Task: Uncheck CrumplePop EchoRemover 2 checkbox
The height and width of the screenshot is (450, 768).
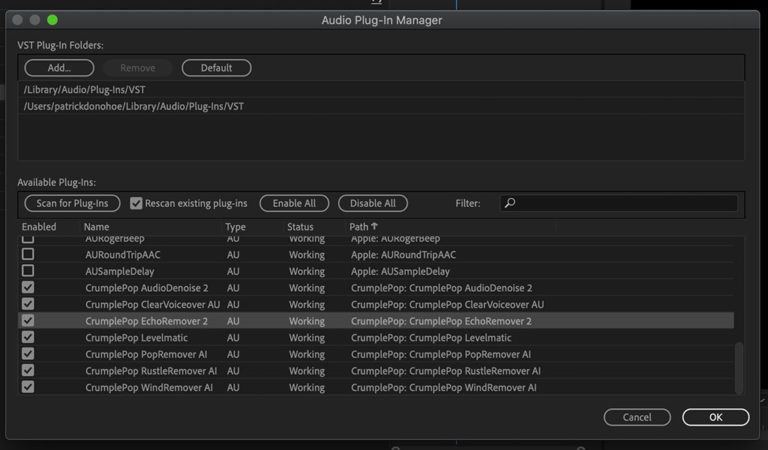Action: coord(28,321)
